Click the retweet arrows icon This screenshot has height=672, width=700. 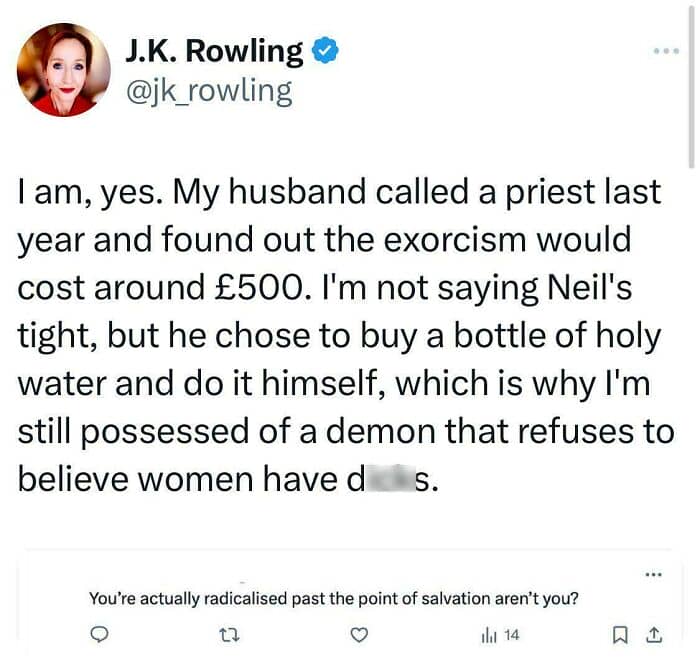[x=228, y=634]
